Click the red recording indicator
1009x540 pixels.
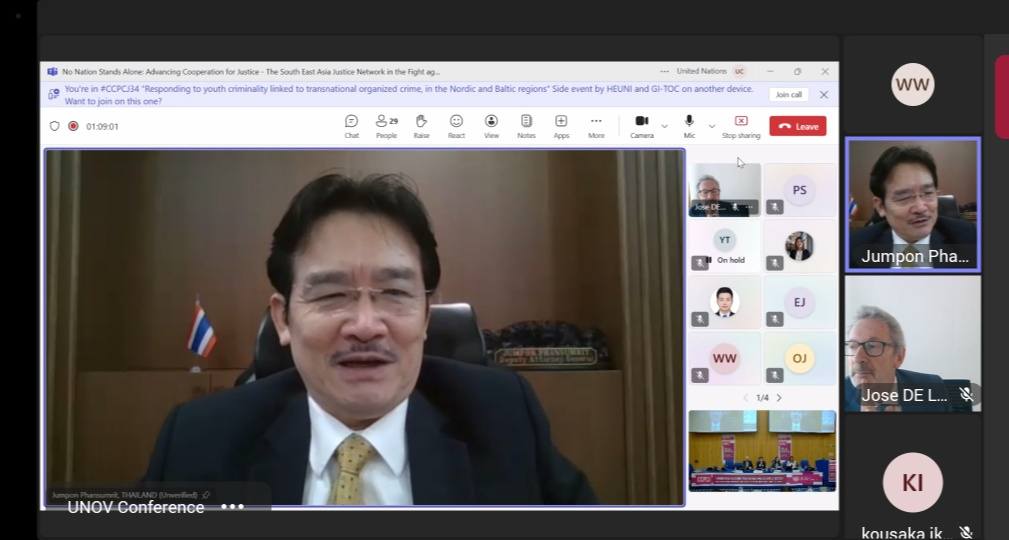pyautogui.click(x=73, y=126)
